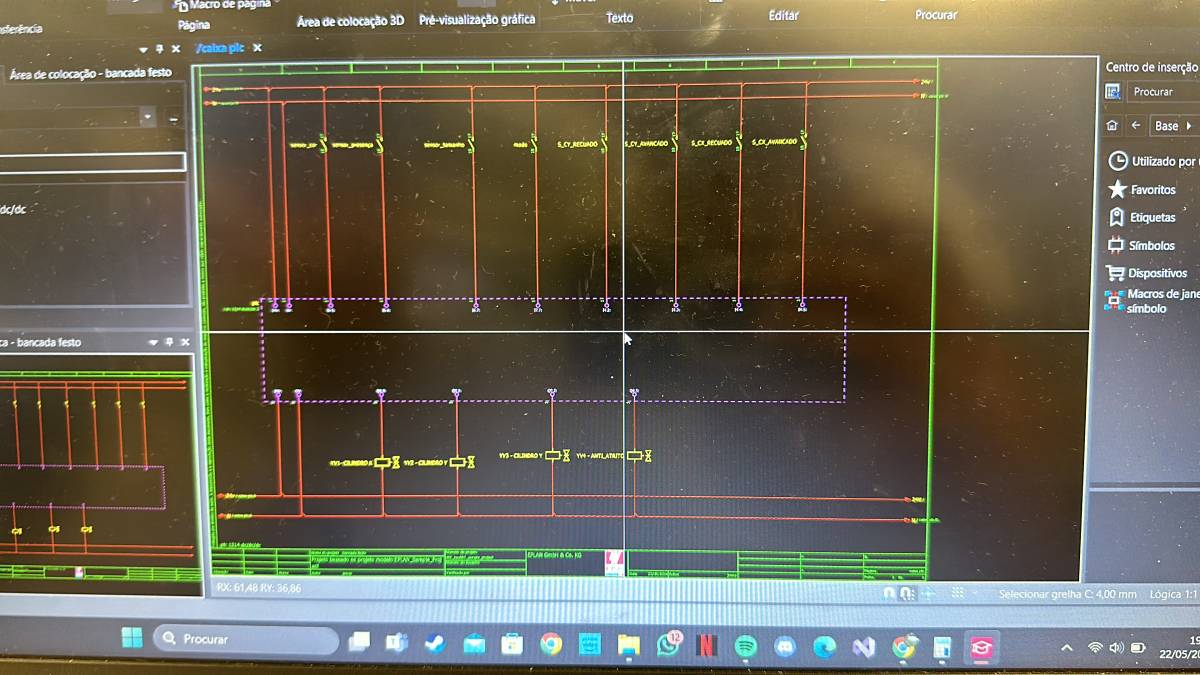The height and width of the screenshot is (675, 1200).
Task: Open Área de colocação 3D from ribbon
Action: tap(350, 20)
